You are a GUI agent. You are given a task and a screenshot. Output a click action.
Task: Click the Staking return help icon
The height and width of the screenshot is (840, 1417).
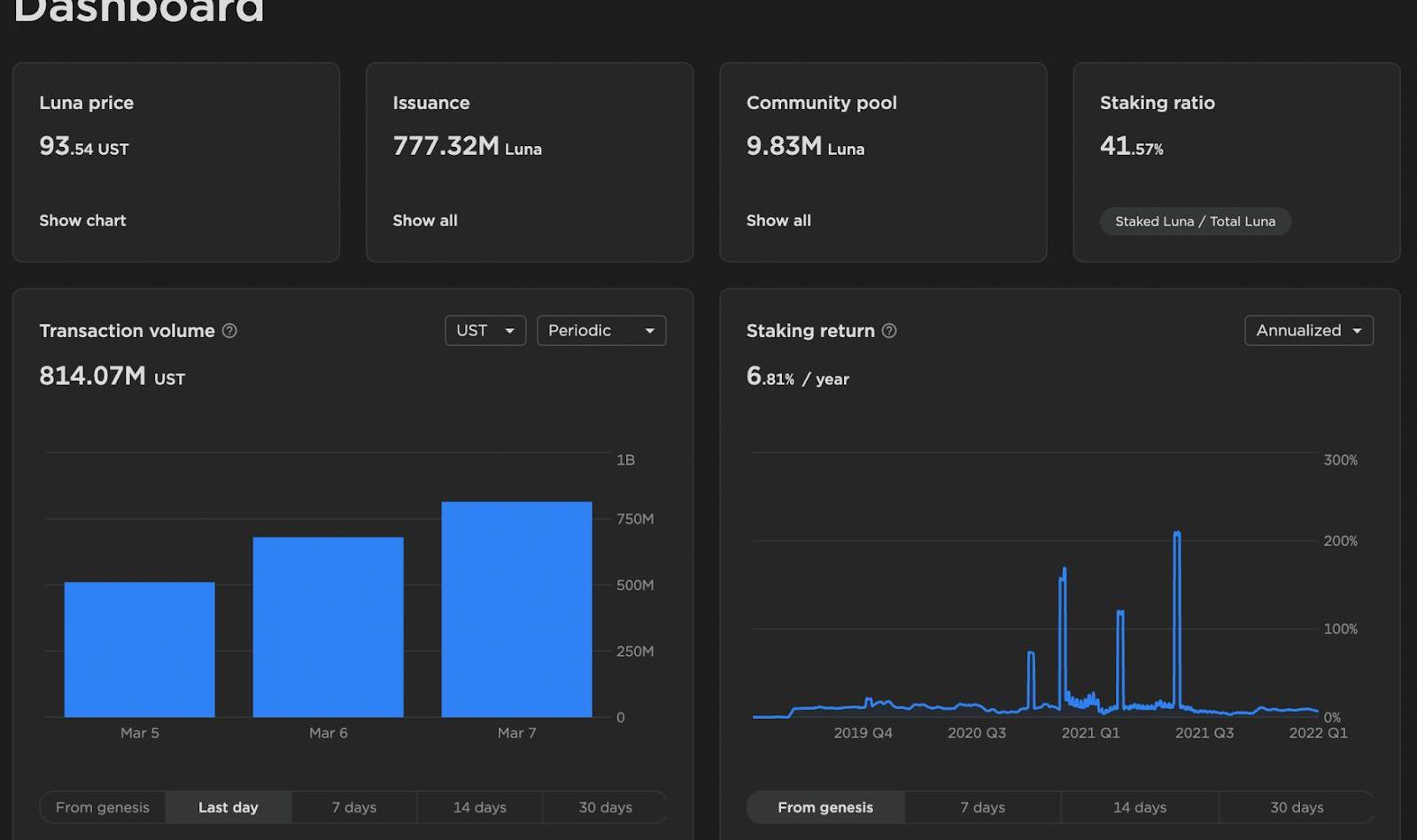point(889,330)
